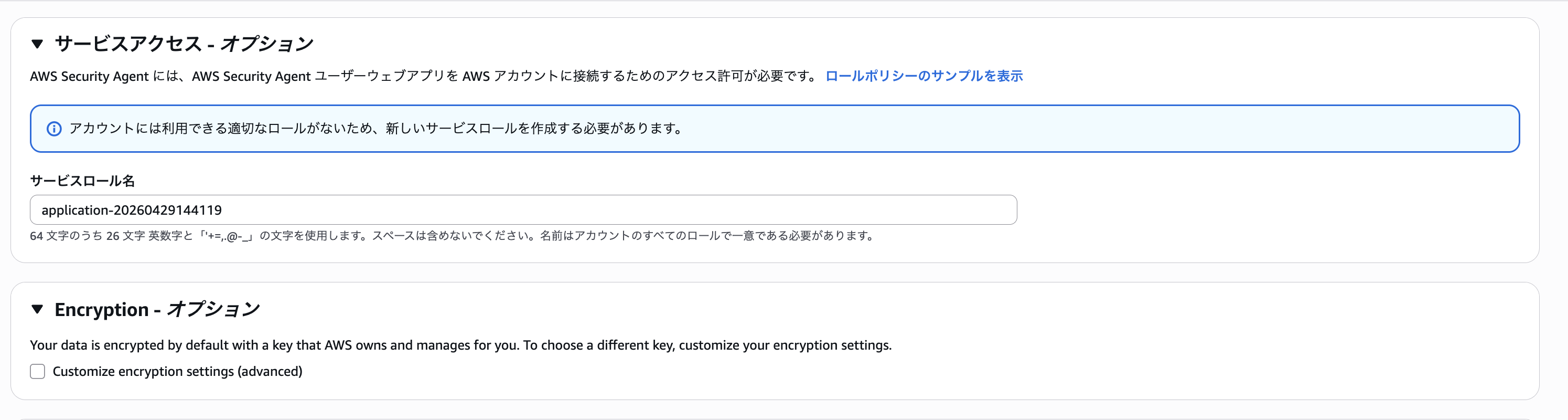1568x420 pixels.
Task: Click the encryption default key description text
Action: click(460, 344)
